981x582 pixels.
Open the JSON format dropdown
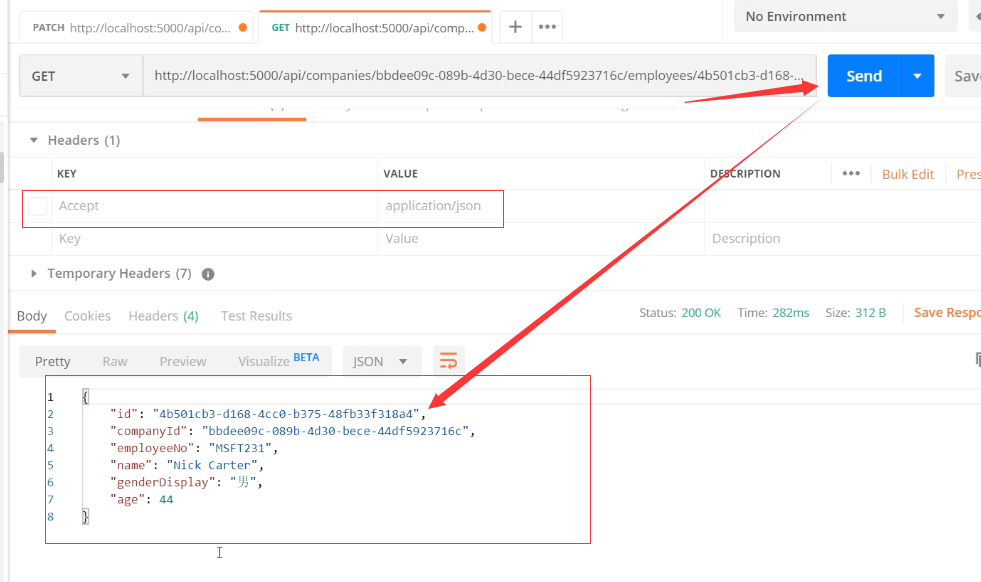tap(381, 361)
